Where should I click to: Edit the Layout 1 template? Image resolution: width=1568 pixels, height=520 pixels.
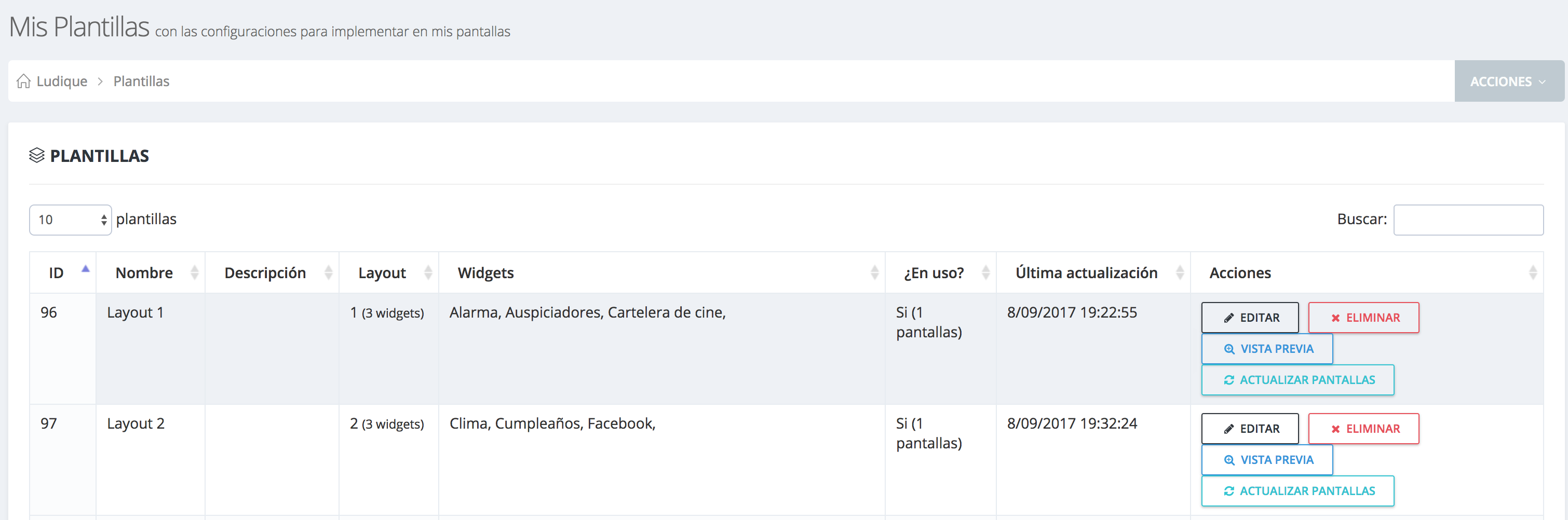point(1250,318)
